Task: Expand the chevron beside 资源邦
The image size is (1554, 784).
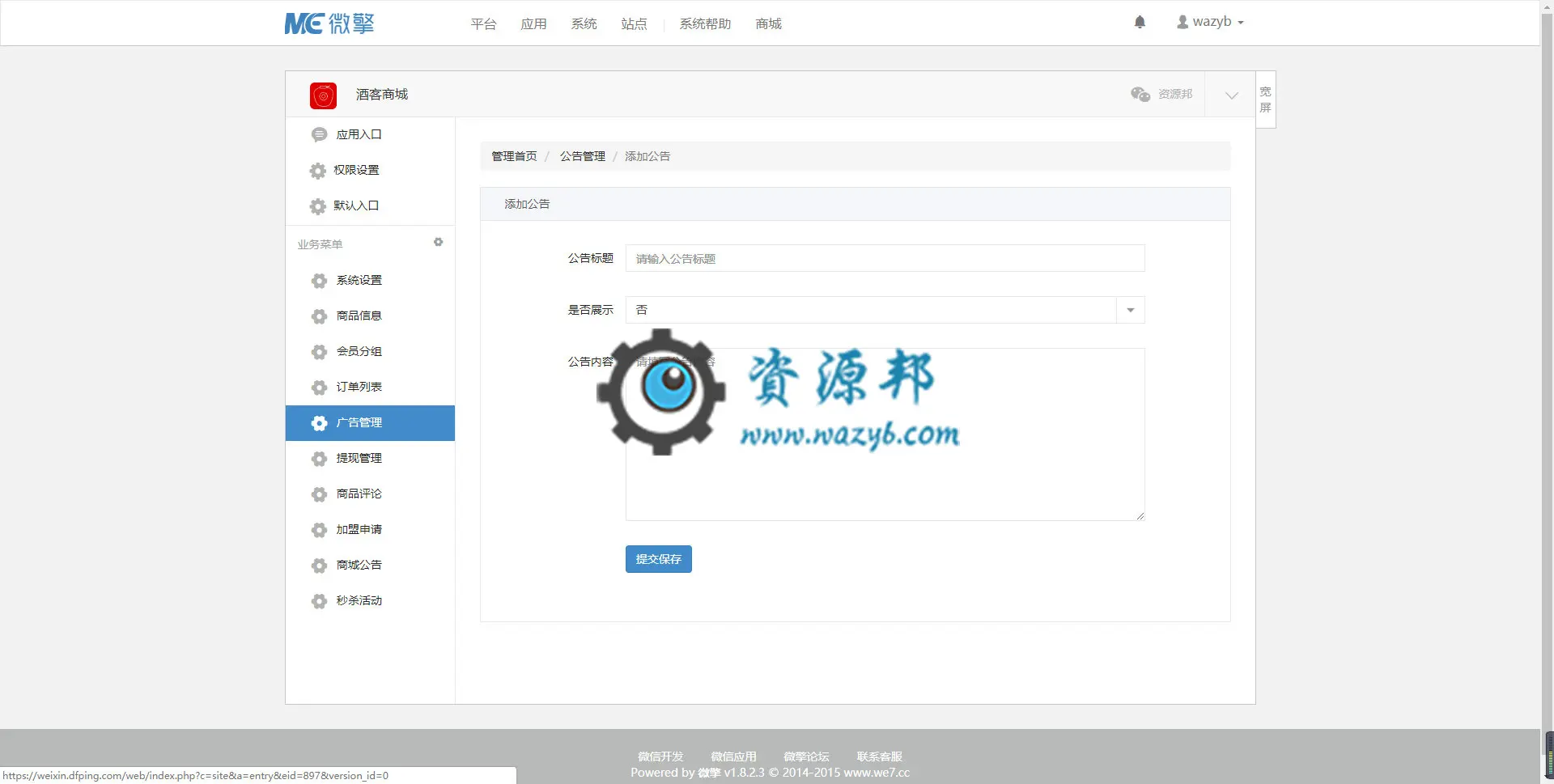Action: pyautogui.click(x=1231, y=95)
